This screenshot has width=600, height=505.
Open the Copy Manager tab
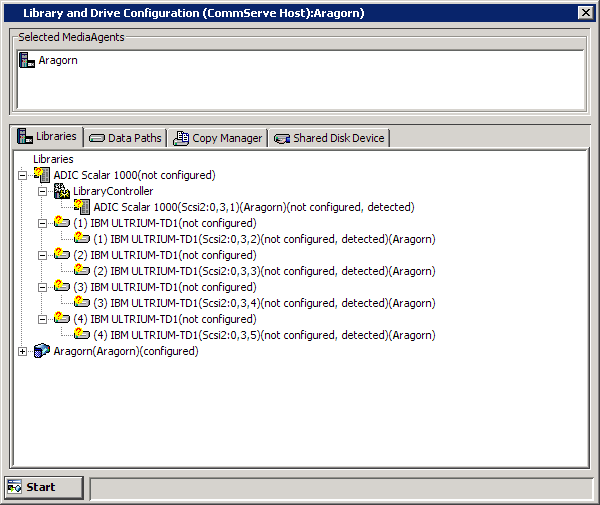coord(217,138)
